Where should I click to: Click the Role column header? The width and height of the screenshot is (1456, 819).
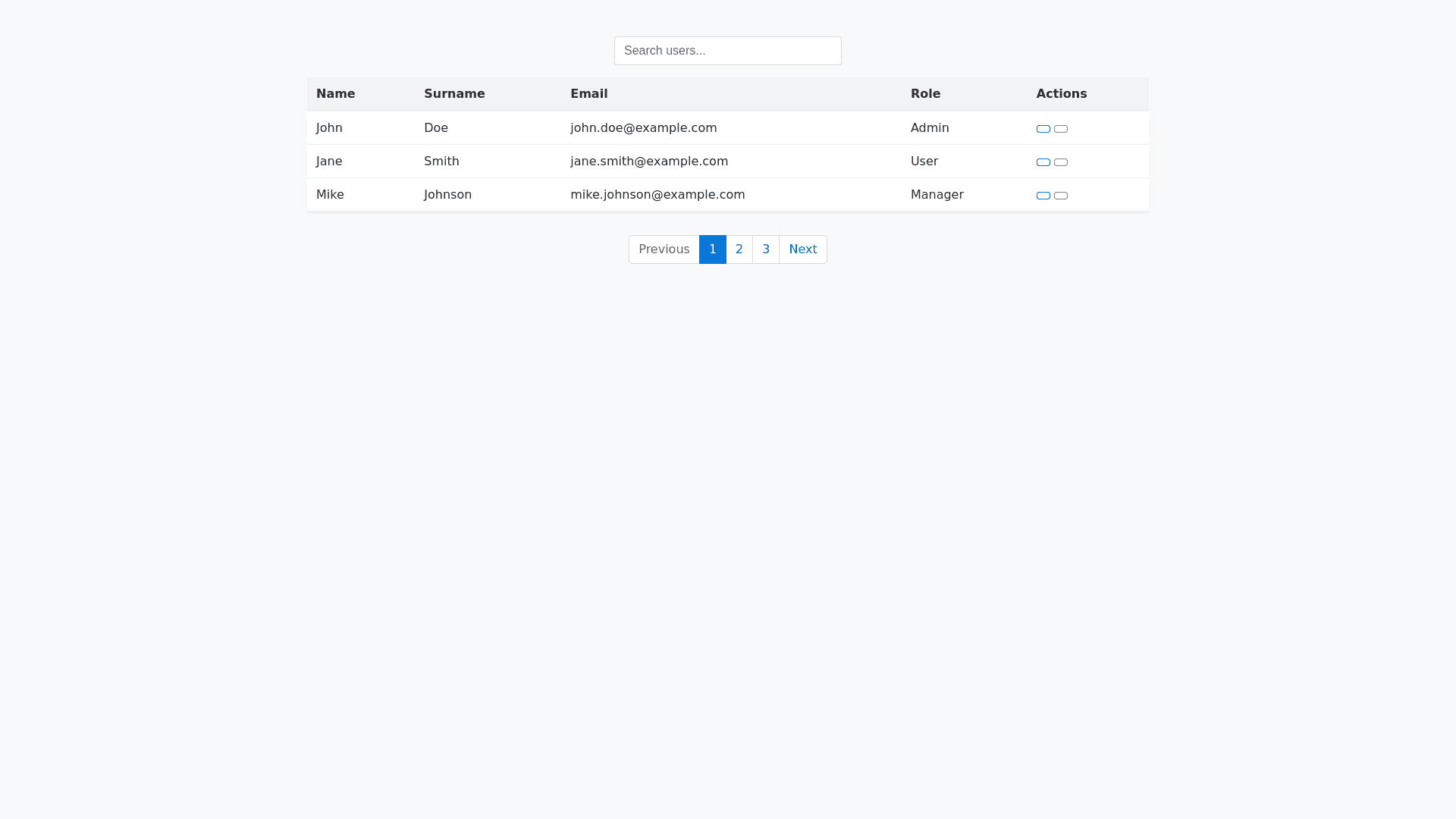[925, 94]
